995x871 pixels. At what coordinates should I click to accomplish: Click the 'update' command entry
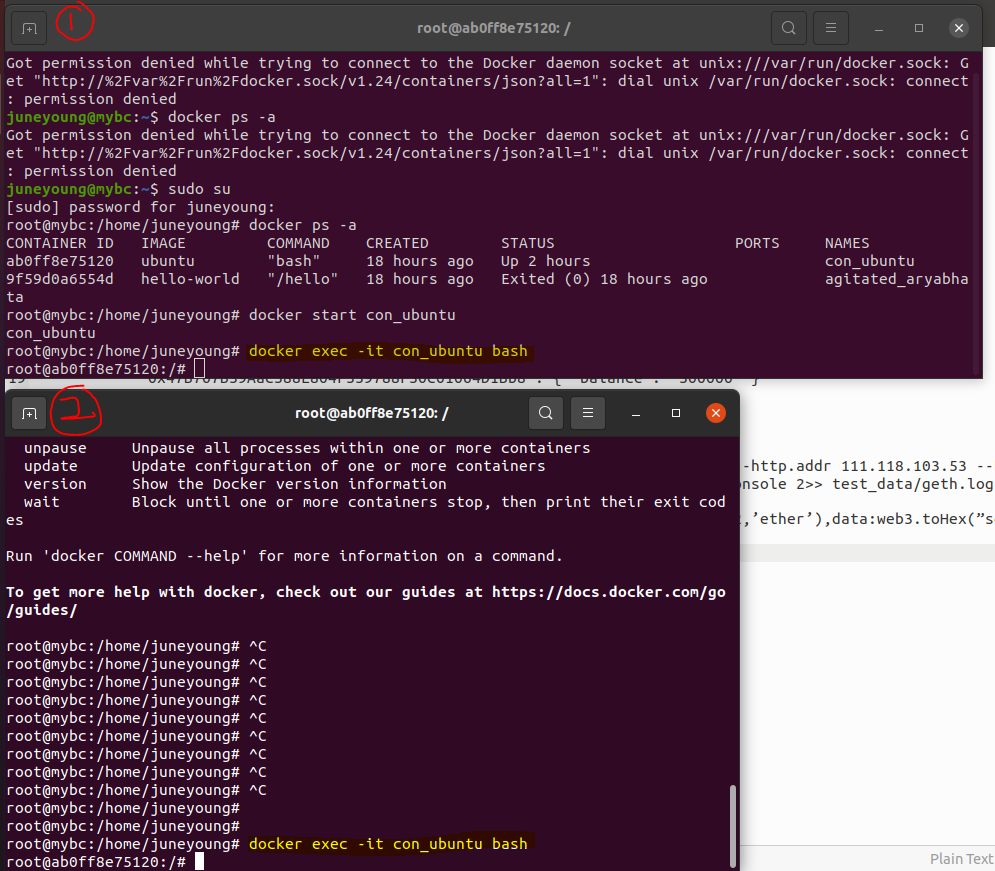[51, 466]
